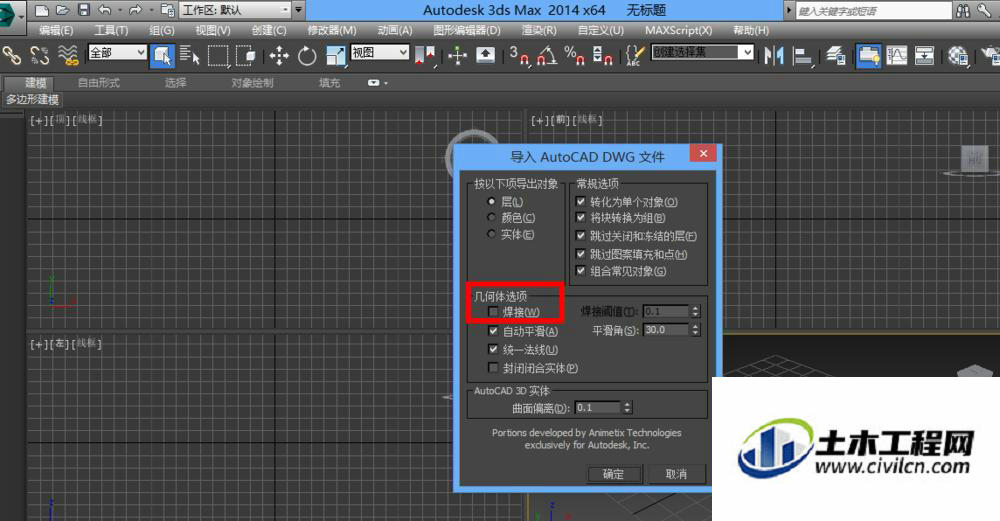
Task: Click the Select and Manipulate icon
Action: 457,56
